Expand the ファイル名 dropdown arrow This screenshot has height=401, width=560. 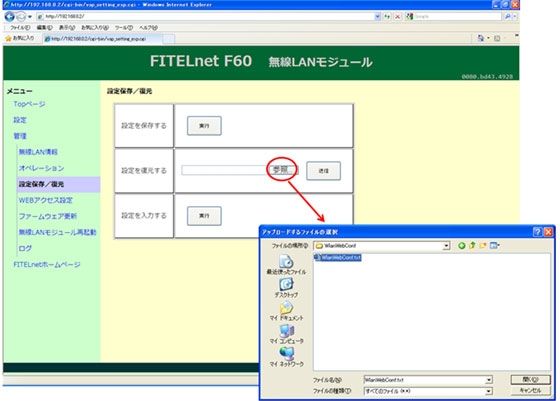click(489, 380)
